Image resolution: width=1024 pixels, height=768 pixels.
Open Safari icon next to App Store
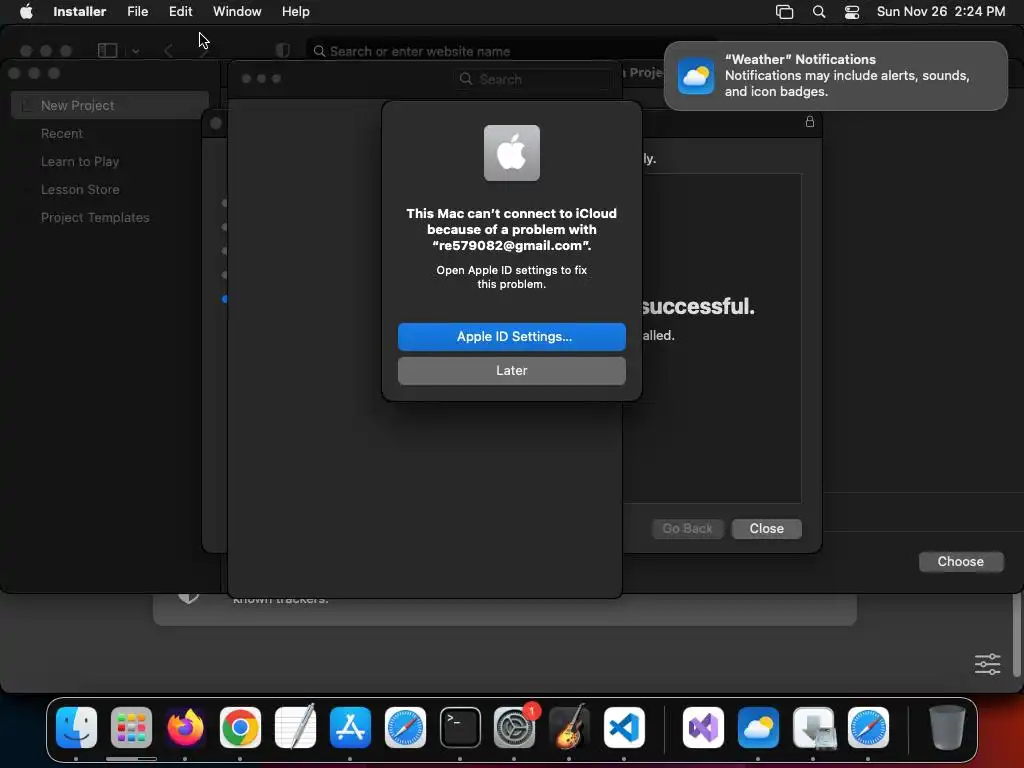click(405, 727)
